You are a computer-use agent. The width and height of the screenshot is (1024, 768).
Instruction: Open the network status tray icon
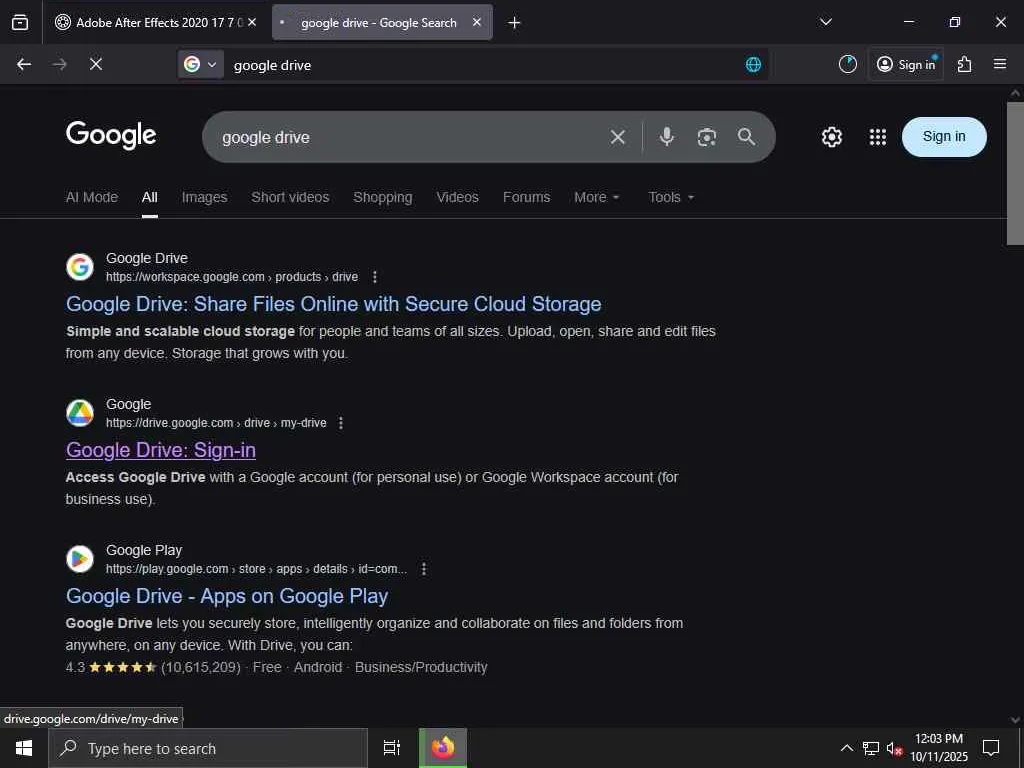(x=871, y=748)
